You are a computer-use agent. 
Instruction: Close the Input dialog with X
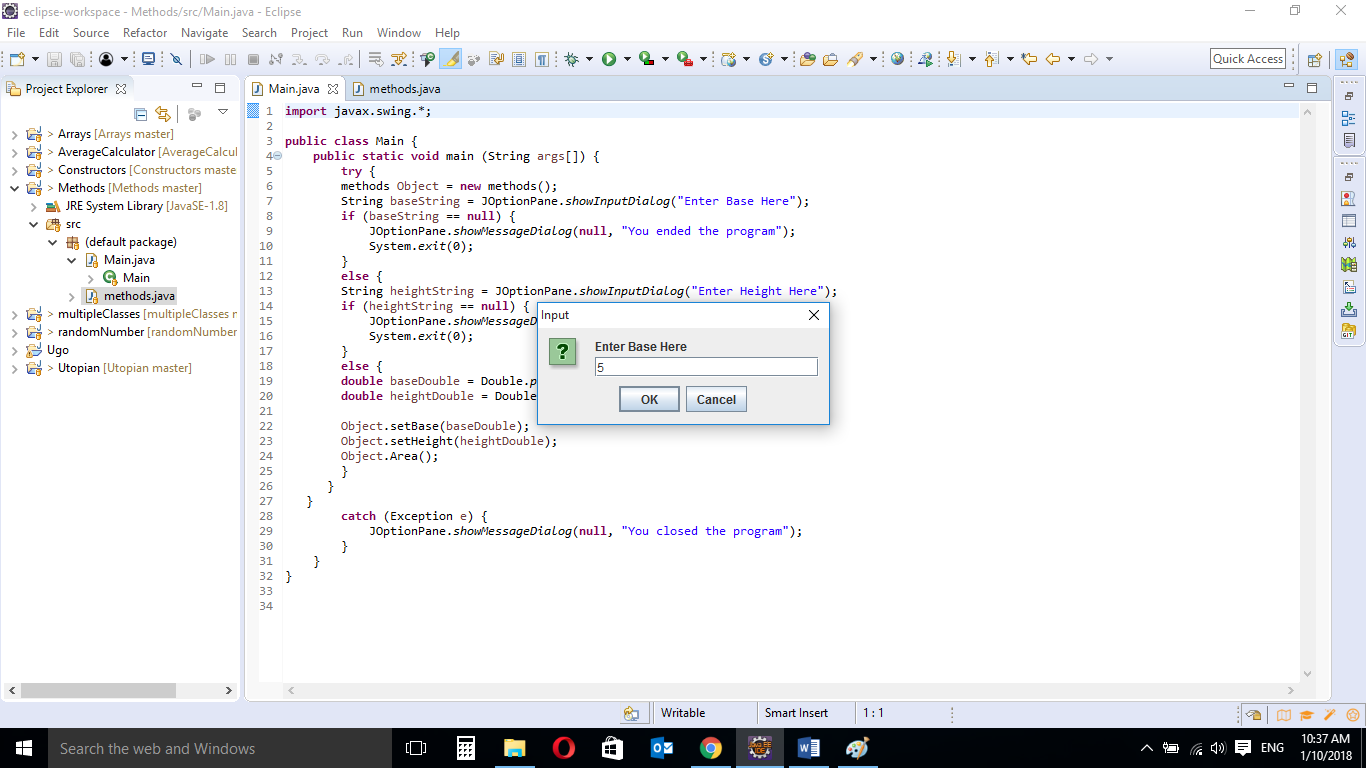tap(813, 315)
